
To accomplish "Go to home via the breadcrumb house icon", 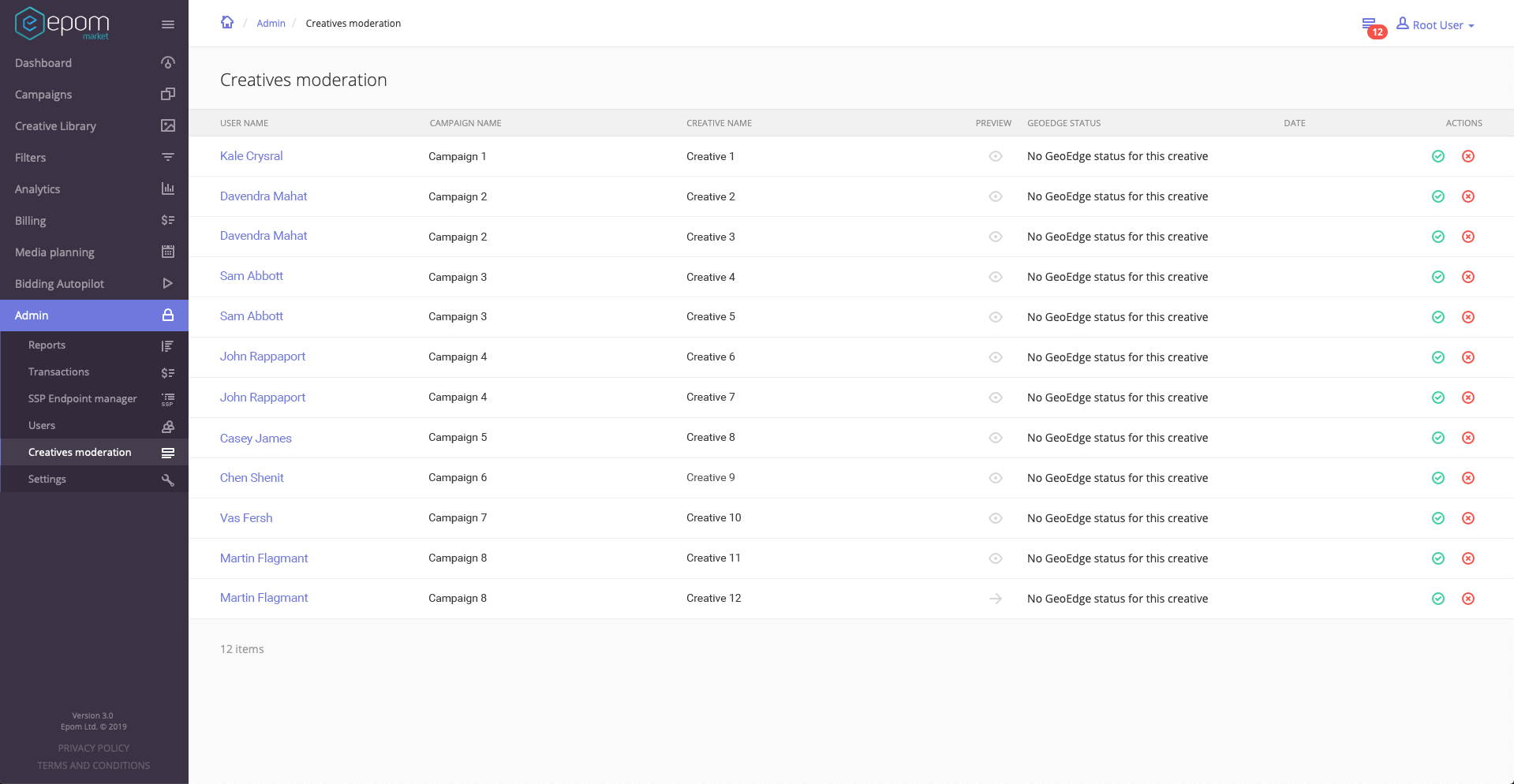I will pyautogui.click(x=227, y=22).
